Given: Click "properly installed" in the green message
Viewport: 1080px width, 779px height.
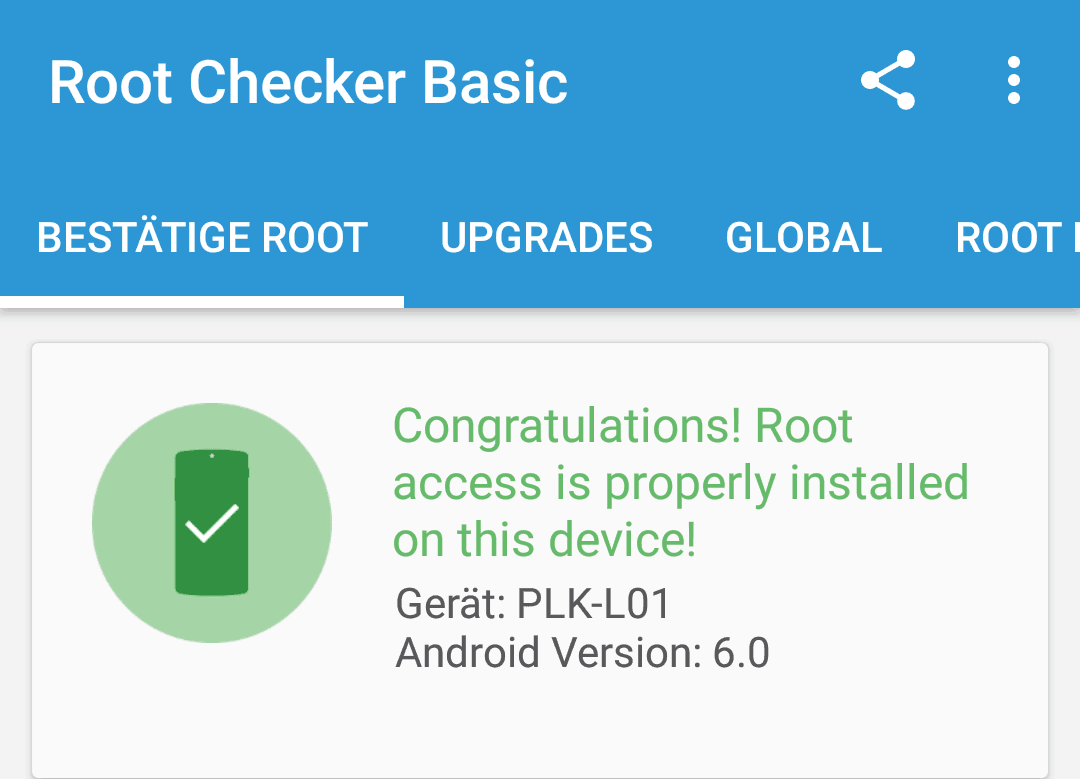Looking at the screenshot, I should (x=787, y=484).
